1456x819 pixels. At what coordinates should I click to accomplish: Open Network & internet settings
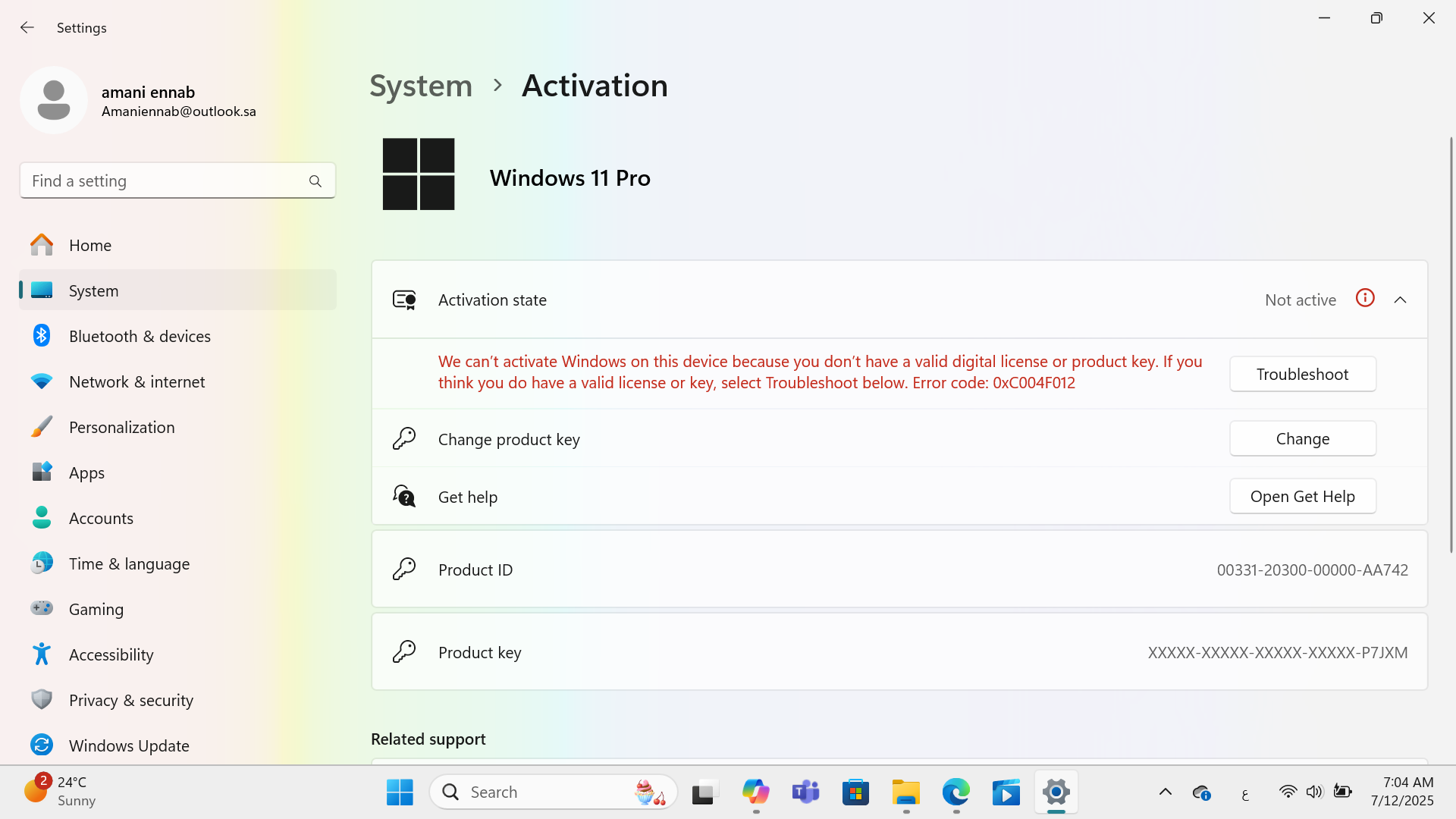pyautogui.click(x=177, y=381)
